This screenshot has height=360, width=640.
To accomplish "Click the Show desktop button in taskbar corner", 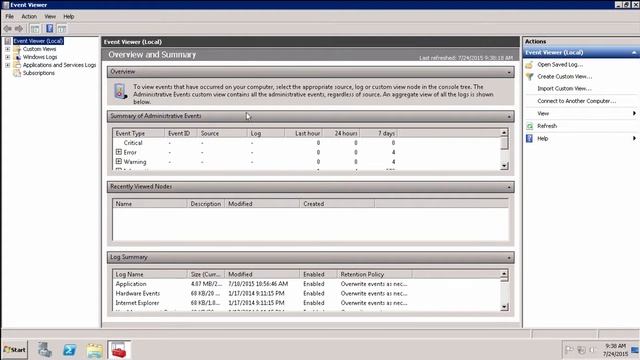I will (x=635, y=350).
